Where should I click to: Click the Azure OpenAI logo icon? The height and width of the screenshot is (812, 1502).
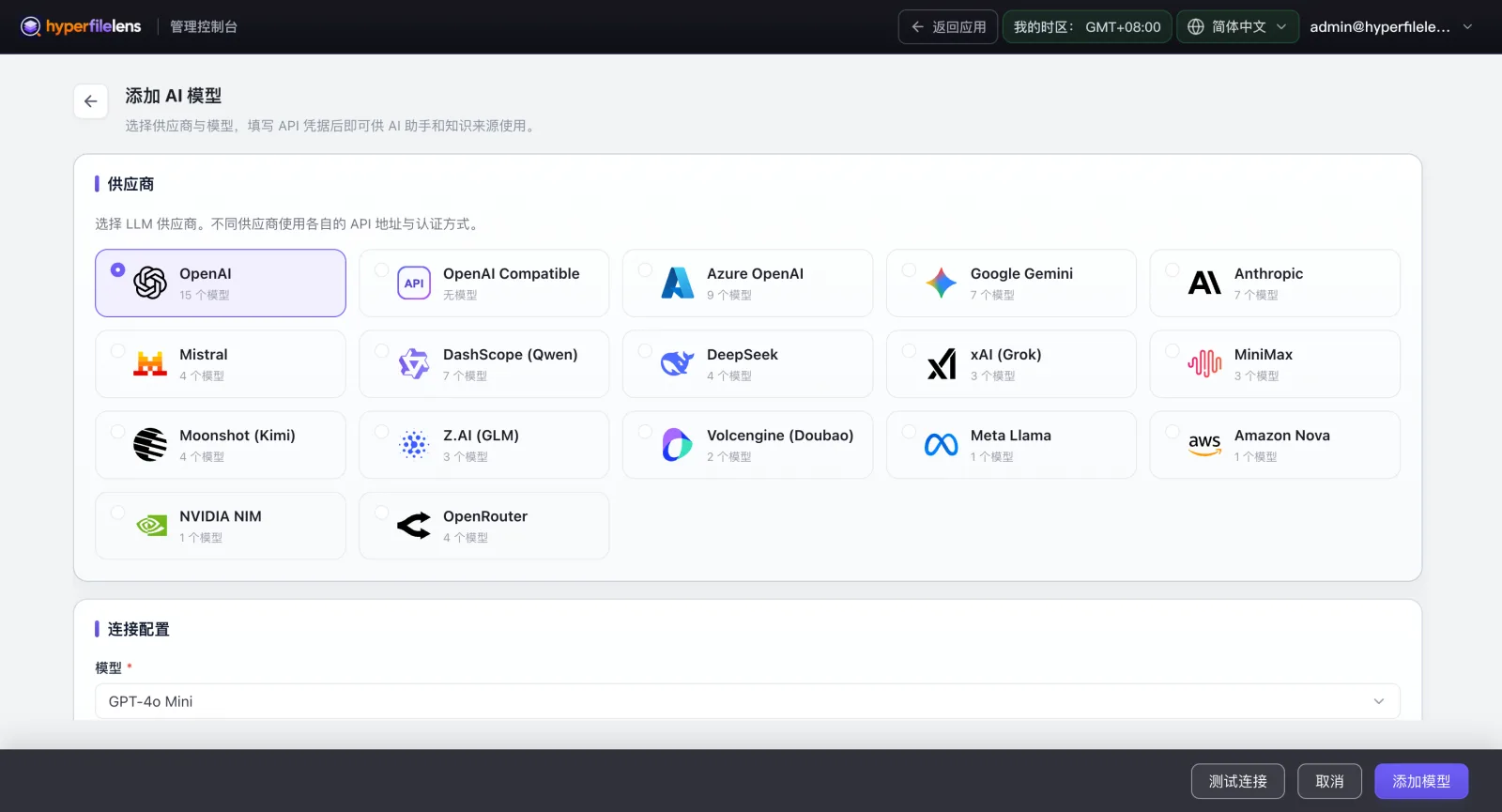[x=678, y=283]
